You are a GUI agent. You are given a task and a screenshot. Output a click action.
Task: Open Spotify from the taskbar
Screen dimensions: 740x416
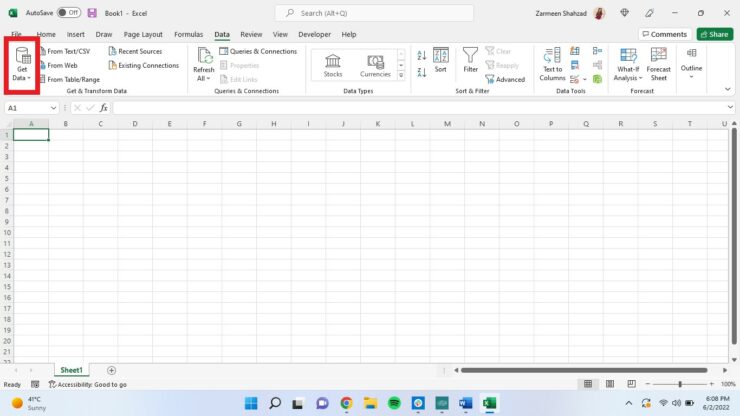click(394, 403)
